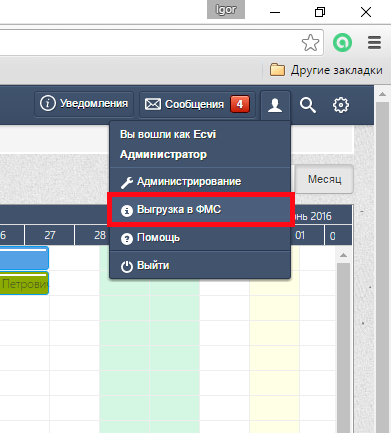Viewport: 391px width, 433px height.
Task: Click the green browser extension icon
Action: click(342, 43)
